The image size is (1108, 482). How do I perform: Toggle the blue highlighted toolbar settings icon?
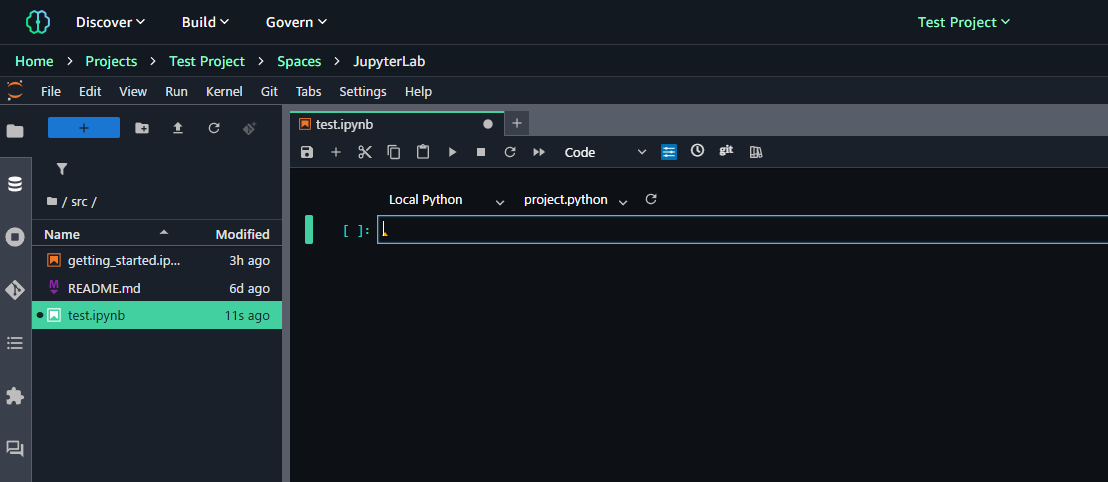(x=669, y=152)
